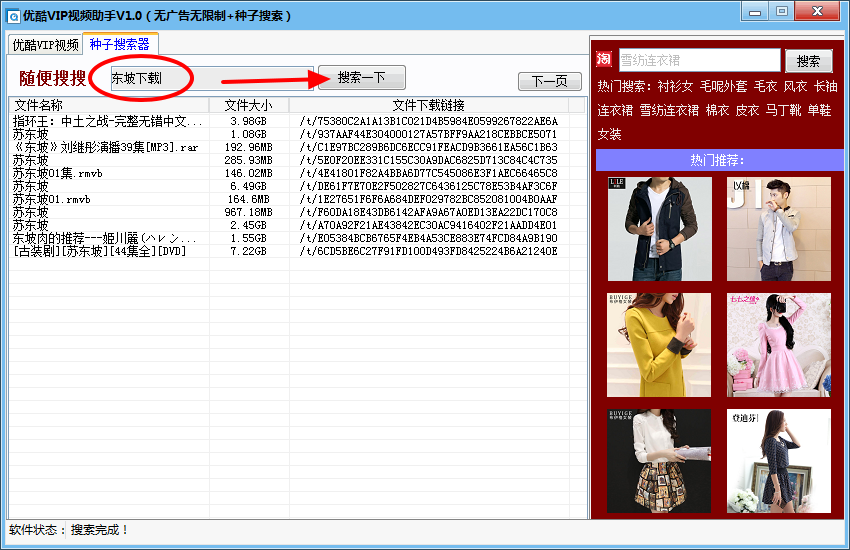Open the pink dress product thumbnail
Screen dimensions: 850x550
click(x=778, y=345)
